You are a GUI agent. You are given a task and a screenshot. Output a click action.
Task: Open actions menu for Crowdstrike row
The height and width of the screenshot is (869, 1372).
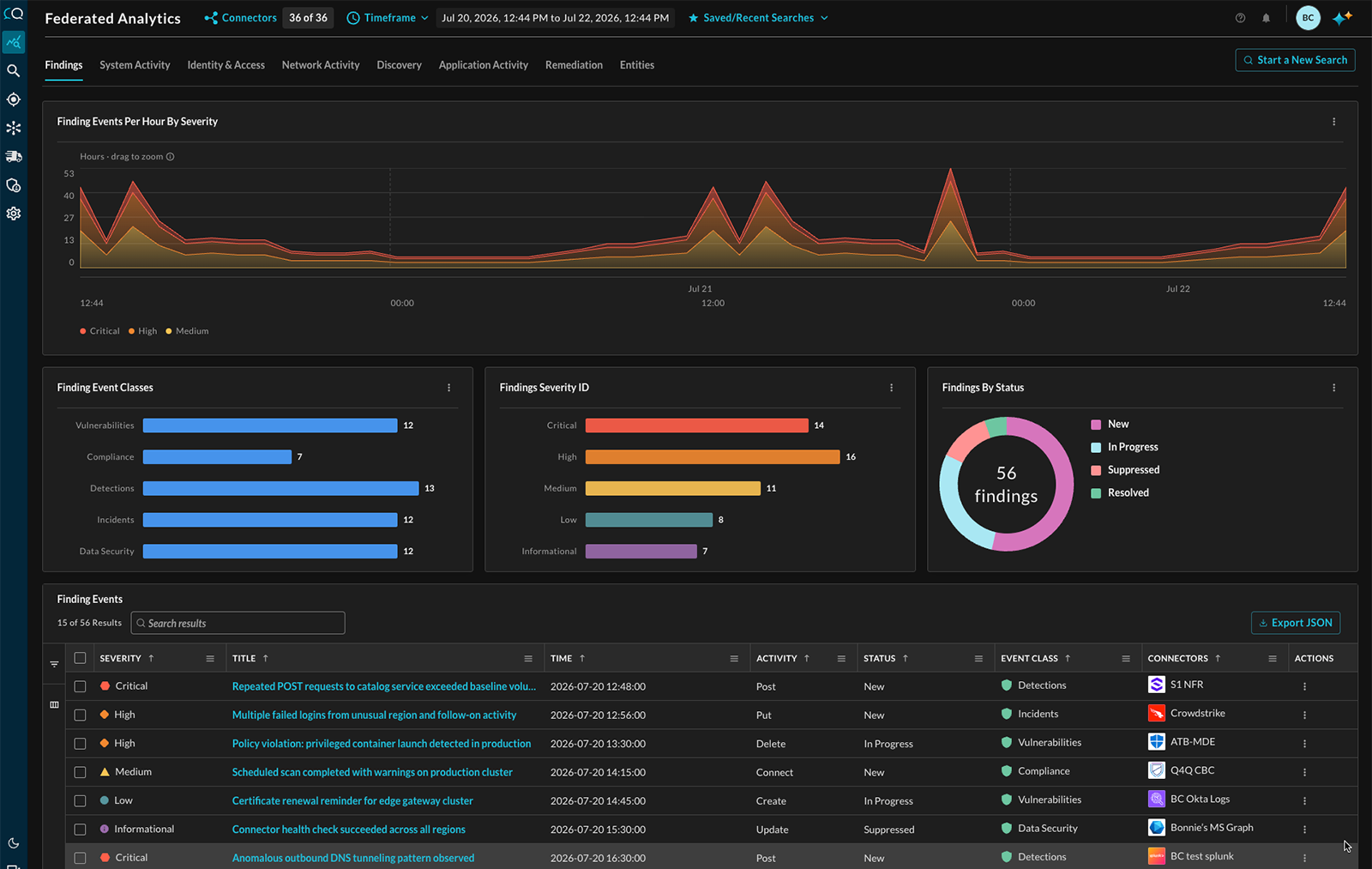1304,715
